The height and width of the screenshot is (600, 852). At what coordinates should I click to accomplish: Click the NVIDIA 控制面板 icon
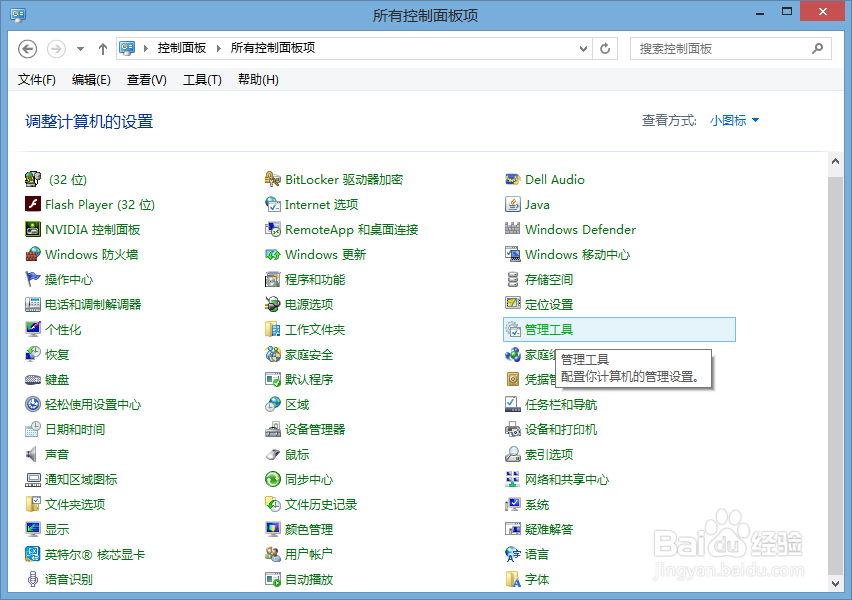[x=33, y=229]
